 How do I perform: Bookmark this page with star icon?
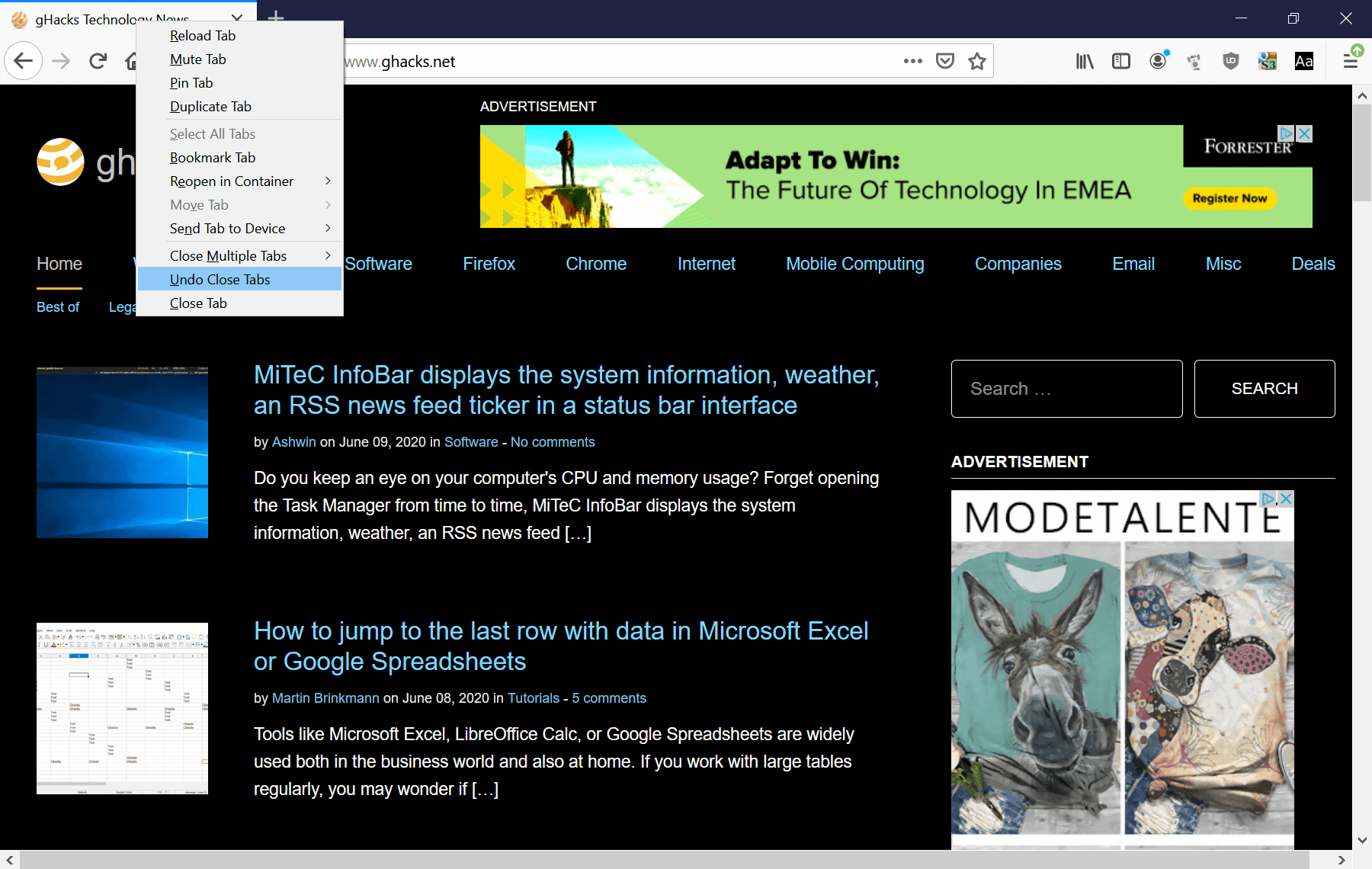pyautogui.click(x=977, y=61)
